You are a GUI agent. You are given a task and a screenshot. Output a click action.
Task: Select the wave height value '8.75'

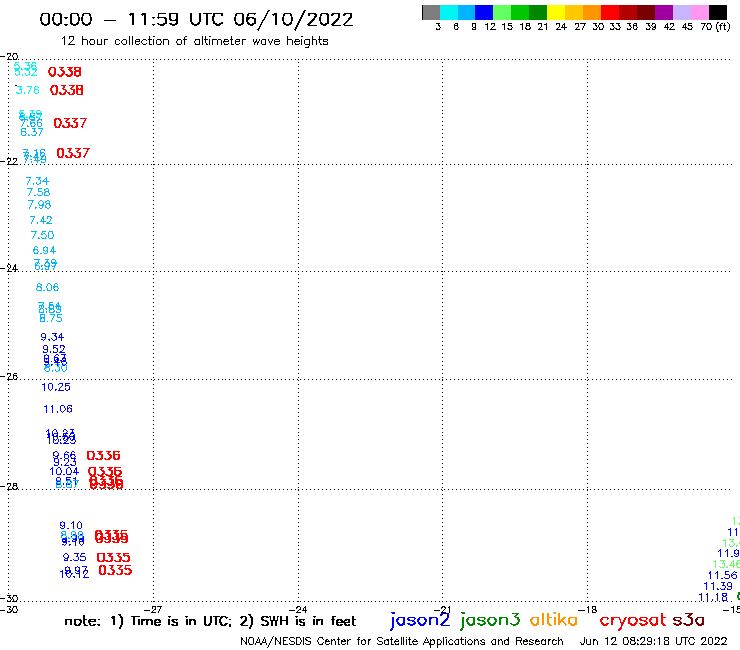pos(51,318)
